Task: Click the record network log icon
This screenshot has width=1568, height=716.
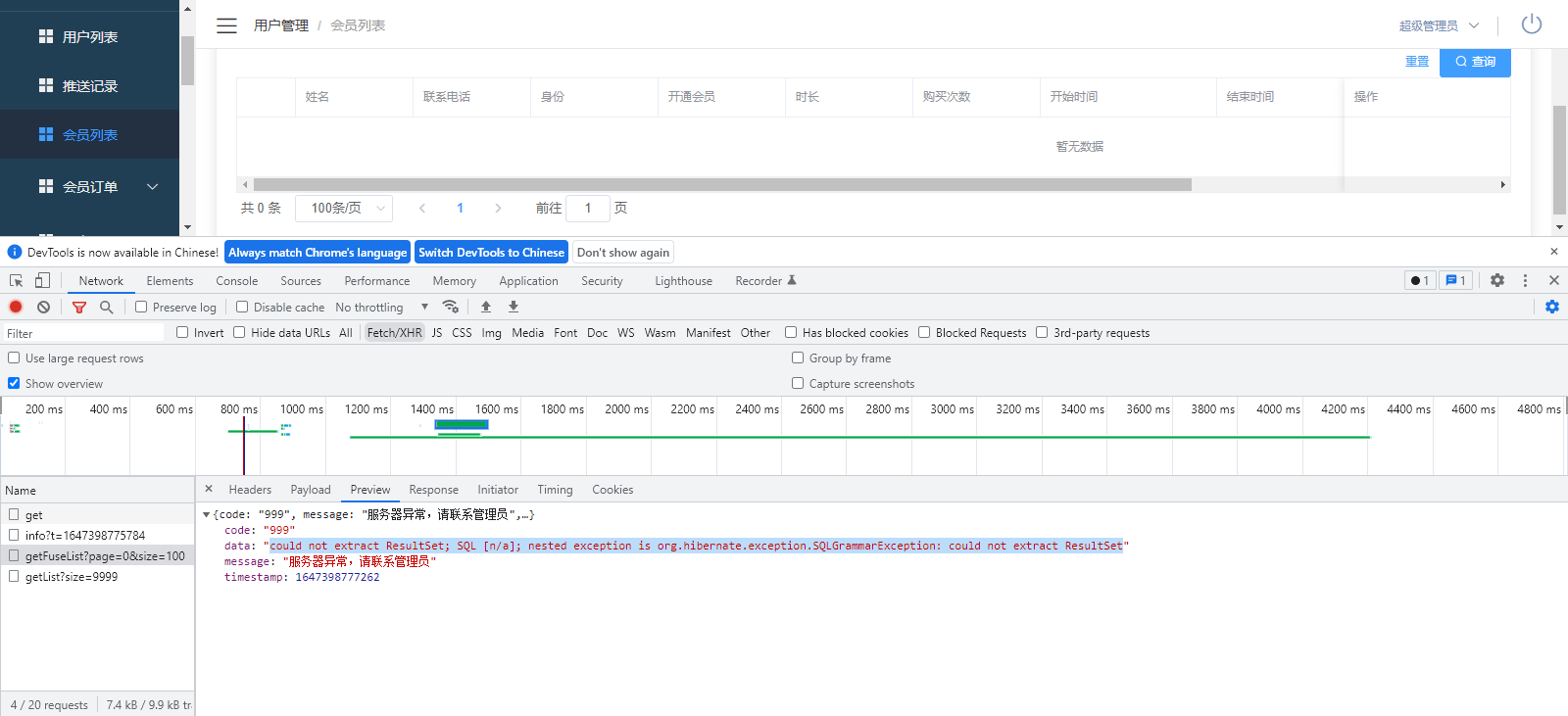Action: tap(16, 307)
